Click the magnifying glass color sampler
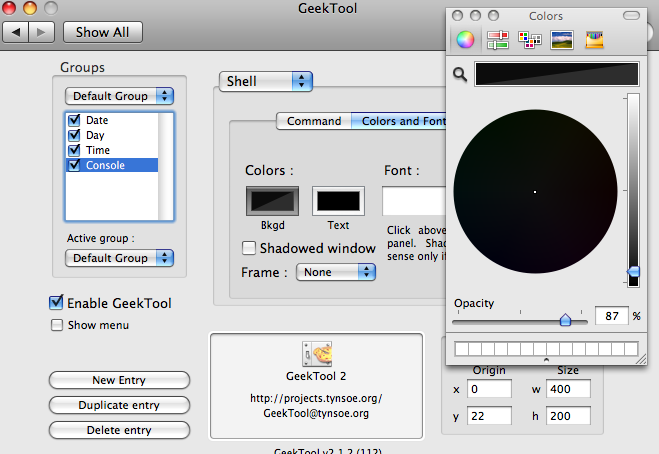Image resolution: width=659 pixels, height=454 pixels. tap(459, 73)
